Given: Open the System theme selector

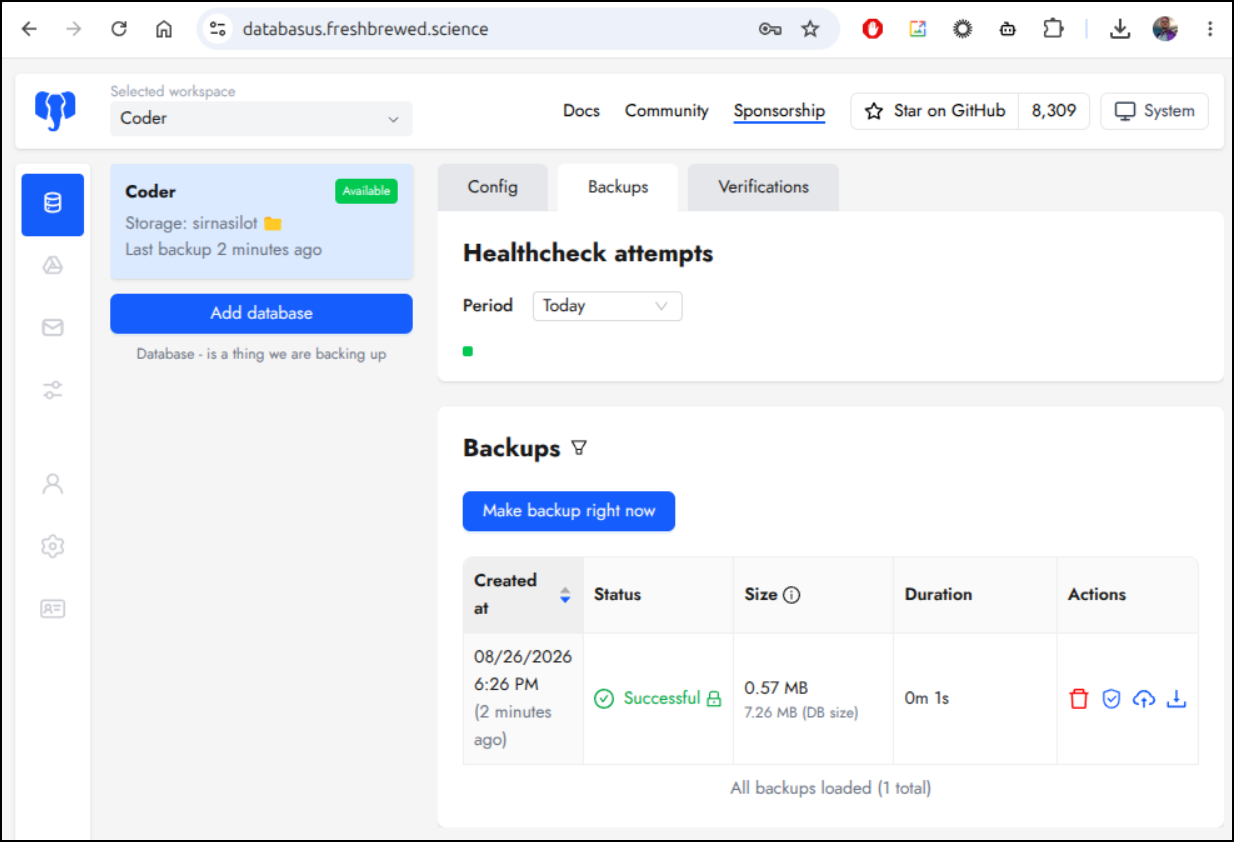Looking at the screenshot, I should click(1154, 111).
